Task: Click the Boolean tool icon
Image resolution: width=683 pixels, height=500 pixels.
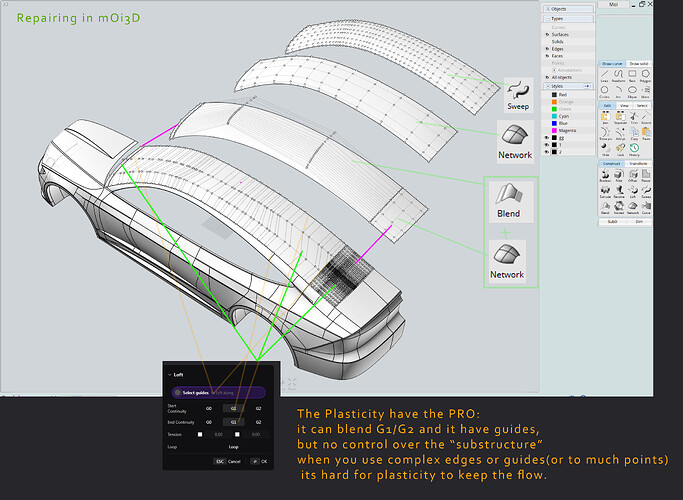Action: 605,176
